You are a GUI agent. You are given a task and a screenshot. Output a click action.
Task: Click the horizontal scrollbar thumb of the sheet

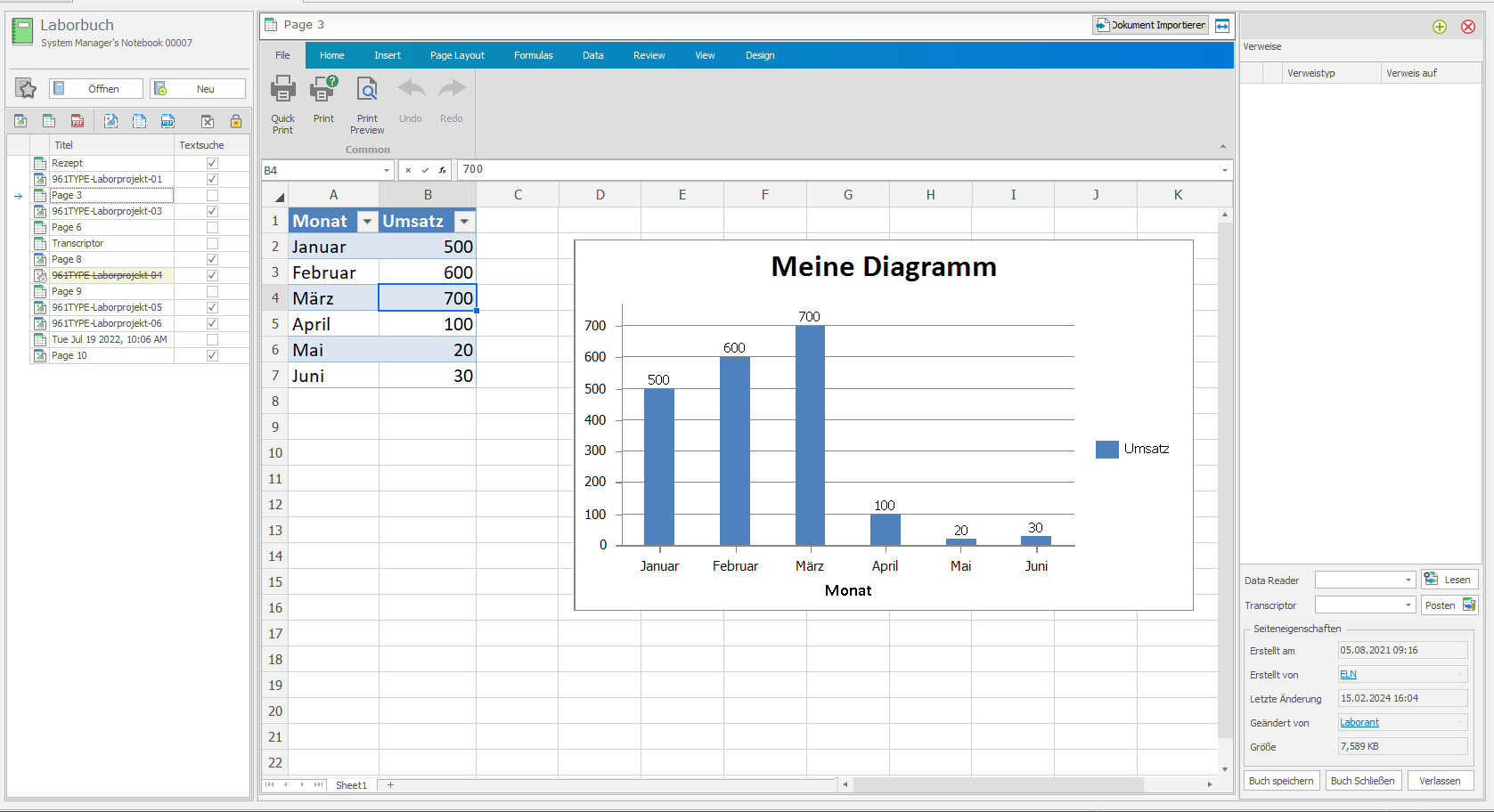click(998, 784)
